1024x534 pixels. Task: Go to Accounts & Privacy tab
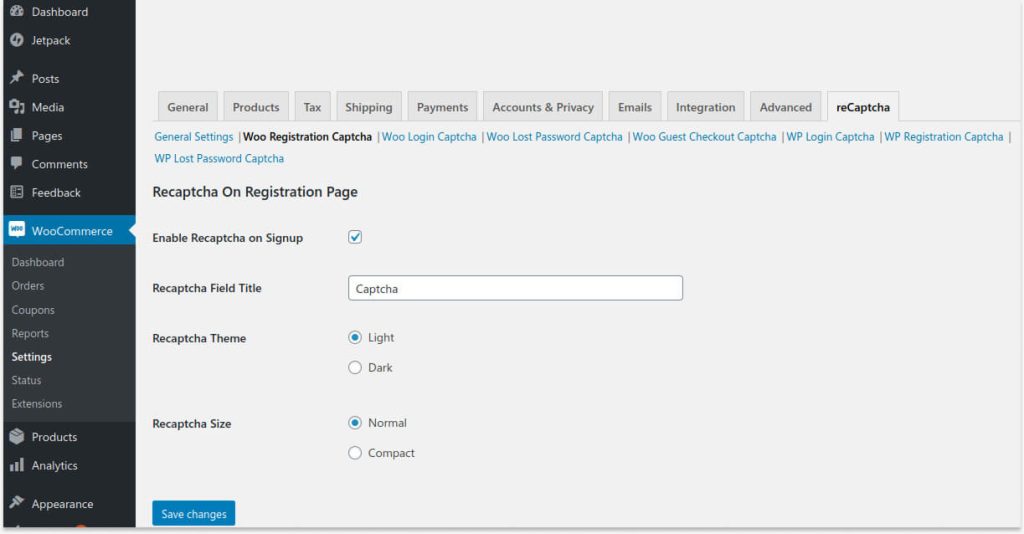543,107
